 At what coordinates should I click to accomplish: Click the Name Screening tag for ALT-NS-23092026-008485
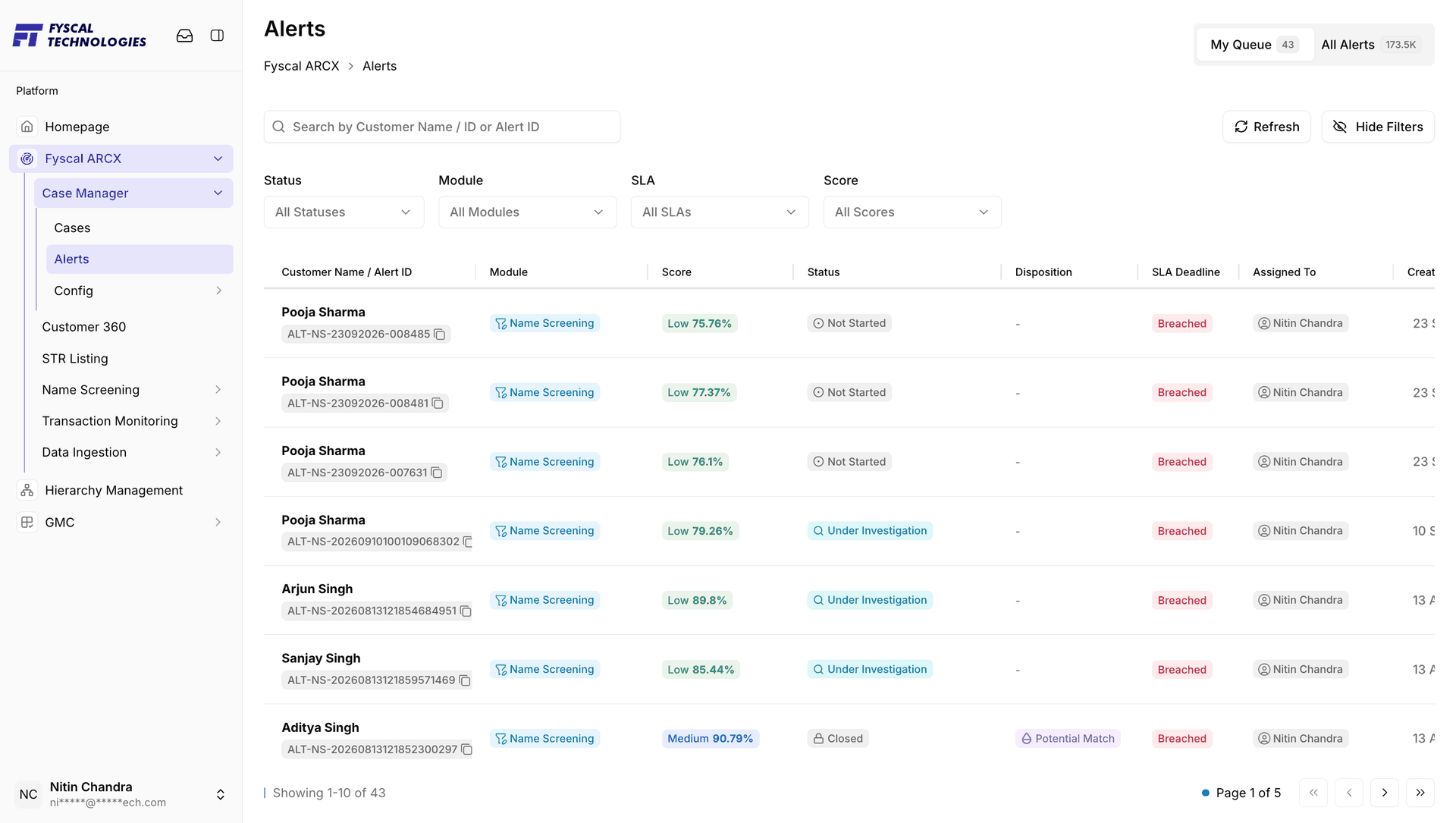point(544,323)
